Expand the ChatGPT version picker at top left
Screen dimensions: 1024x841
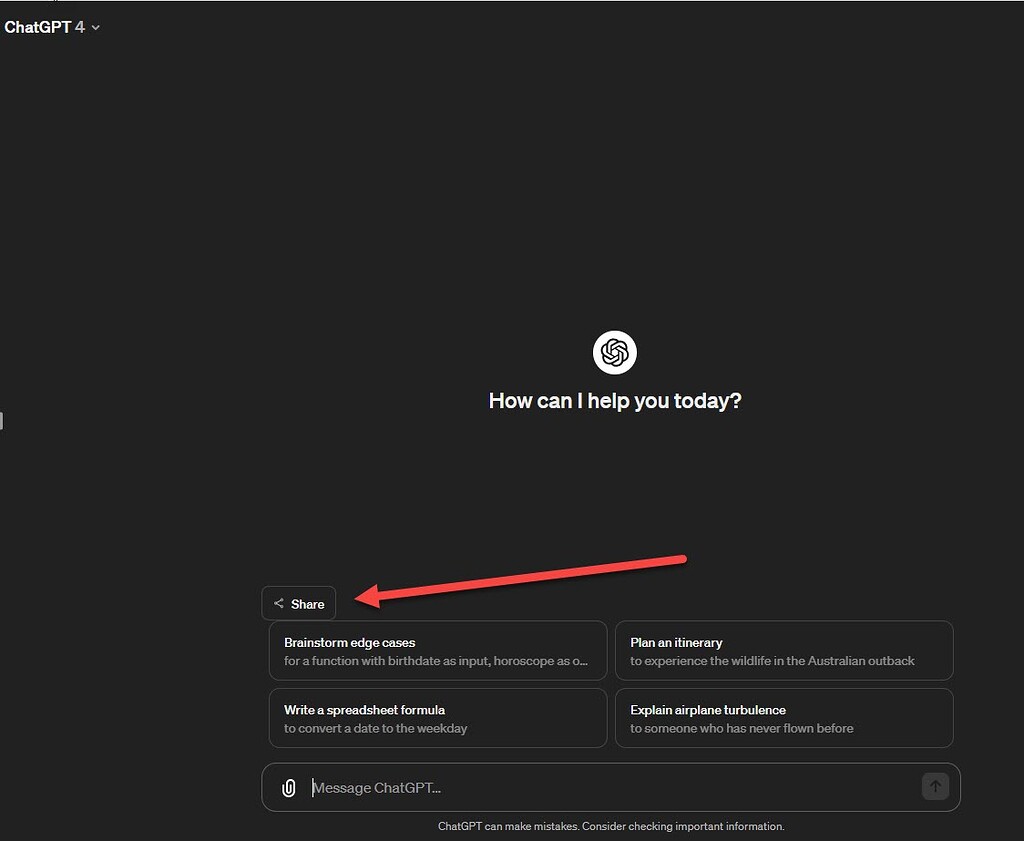click(x=52, y=28)
